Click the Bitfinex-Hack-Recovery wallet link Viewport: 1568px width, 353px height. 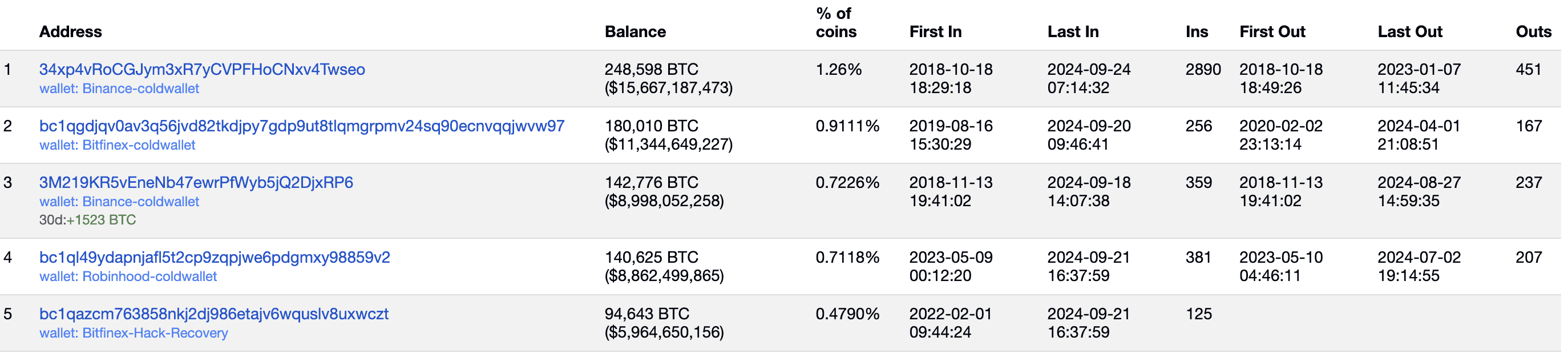(134, 333)
